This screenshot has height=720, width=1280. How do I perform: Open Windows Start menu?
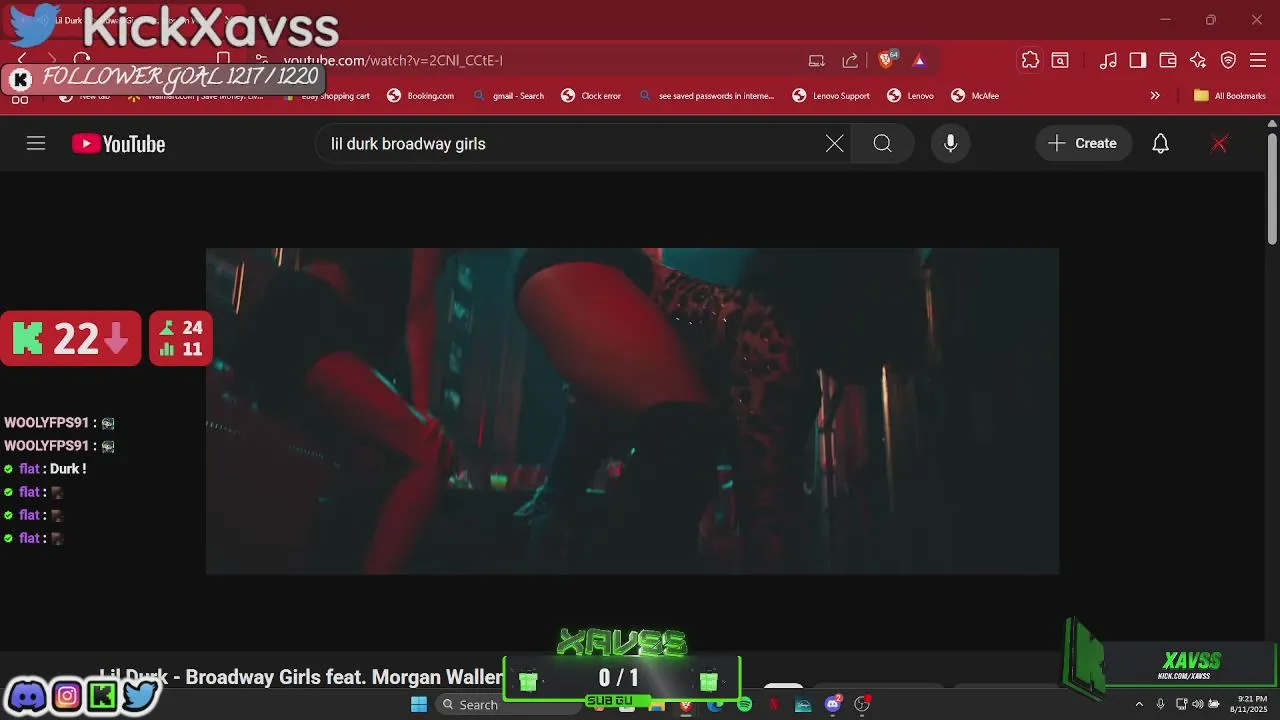point(419,705)
